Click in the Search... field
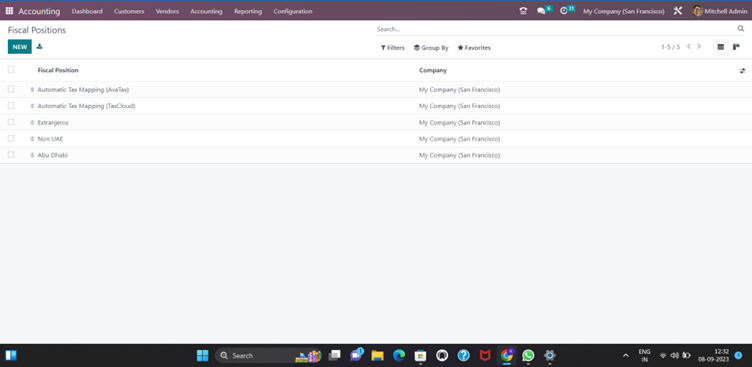This screenshot has width=752, height=367. click(x=555, y=29)
